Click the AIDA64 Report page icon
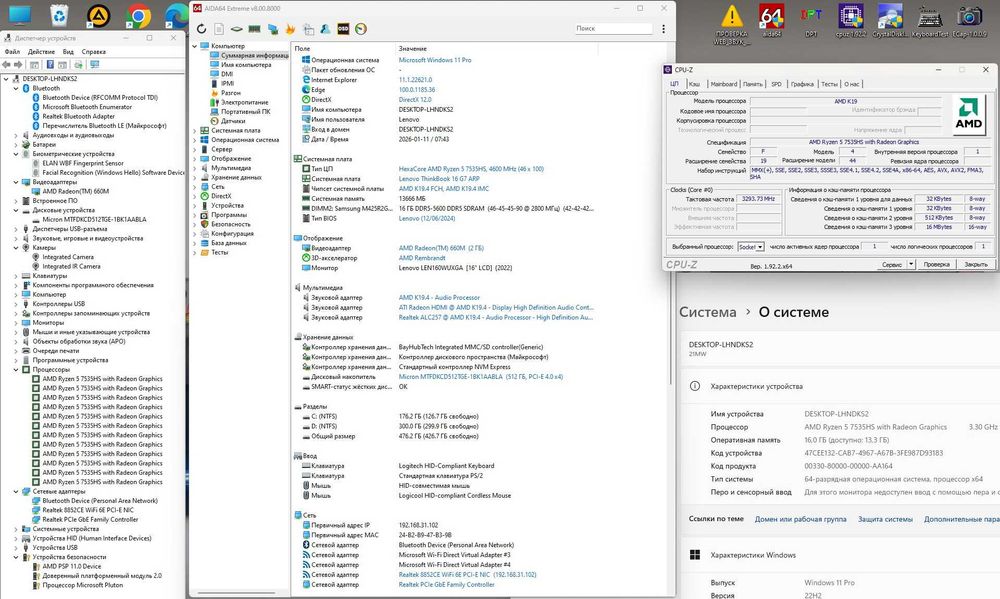Image resolution: width=1000 pixels, height=599 pixels. tap(219, 29)
